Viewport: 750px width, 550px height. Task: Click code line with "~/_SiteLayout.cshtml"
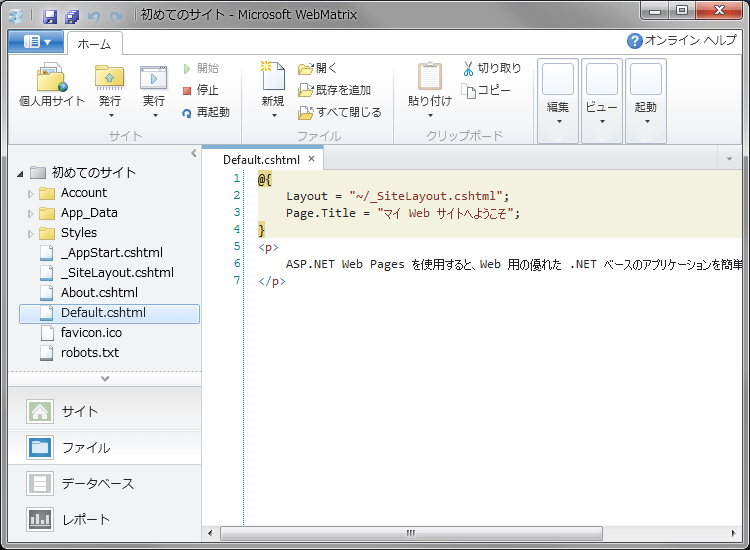pyautogui.click(x=397, y=196)
